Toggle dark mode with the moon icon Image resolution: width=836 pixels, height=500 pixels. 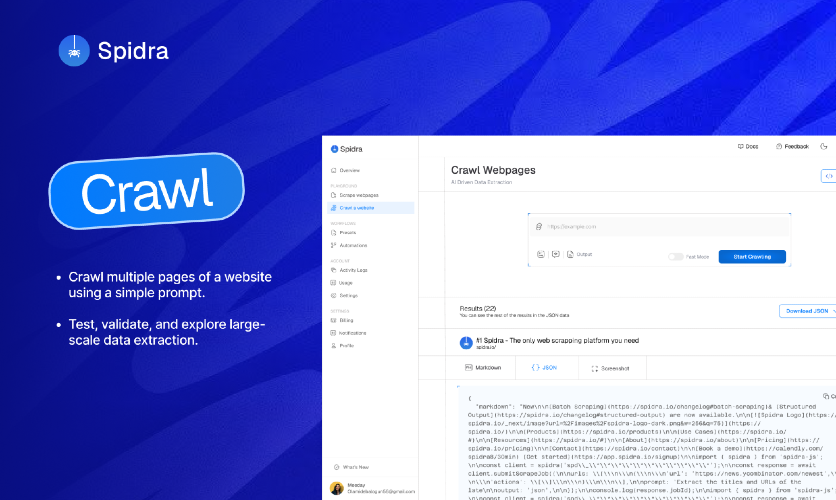pyautogui.click(x=824, y=146)
